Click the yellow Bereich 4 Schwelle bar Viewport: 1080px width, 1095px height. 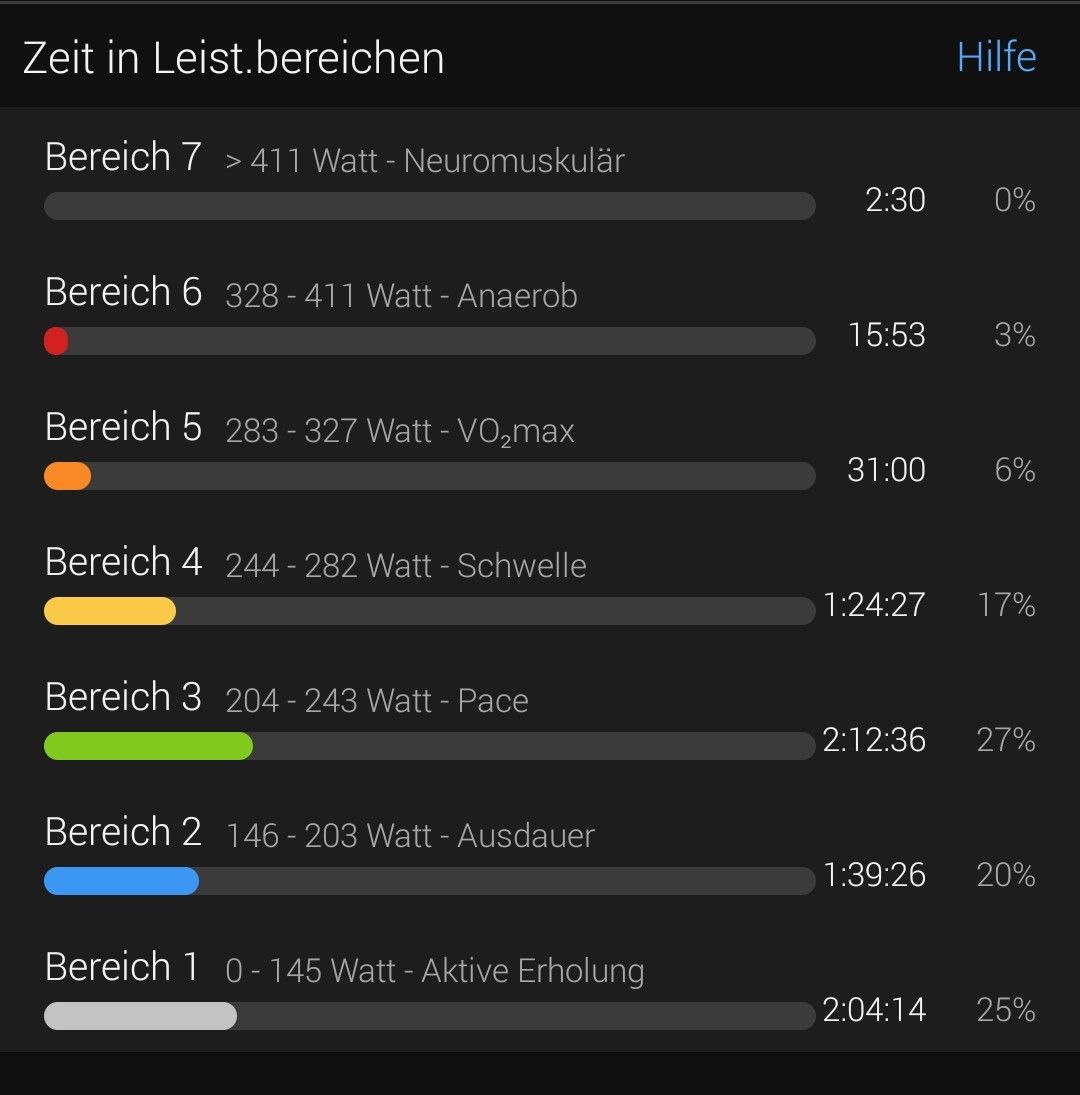(110, 611)
